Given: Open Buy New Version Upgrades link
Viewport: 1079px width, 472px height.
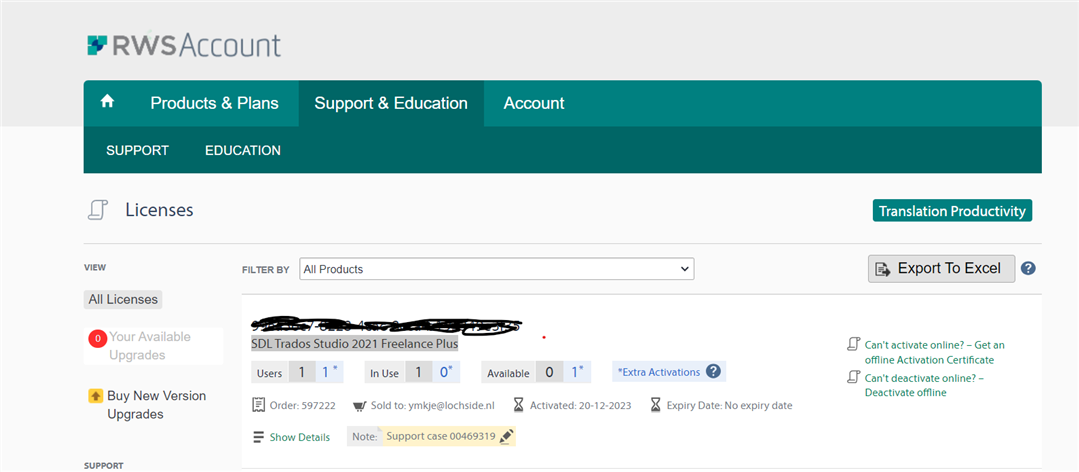Looking at the screenshot, I should (157, 405).
